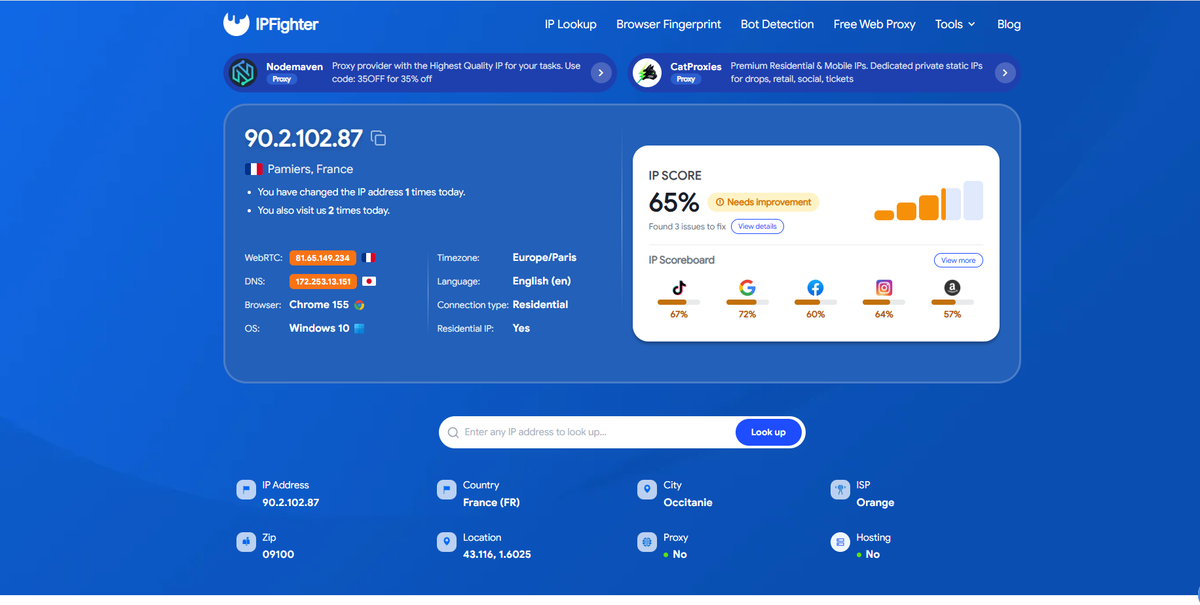Click the IP score bar chart
Screen dimensions: 1200x605
click(x=928, y=201)
